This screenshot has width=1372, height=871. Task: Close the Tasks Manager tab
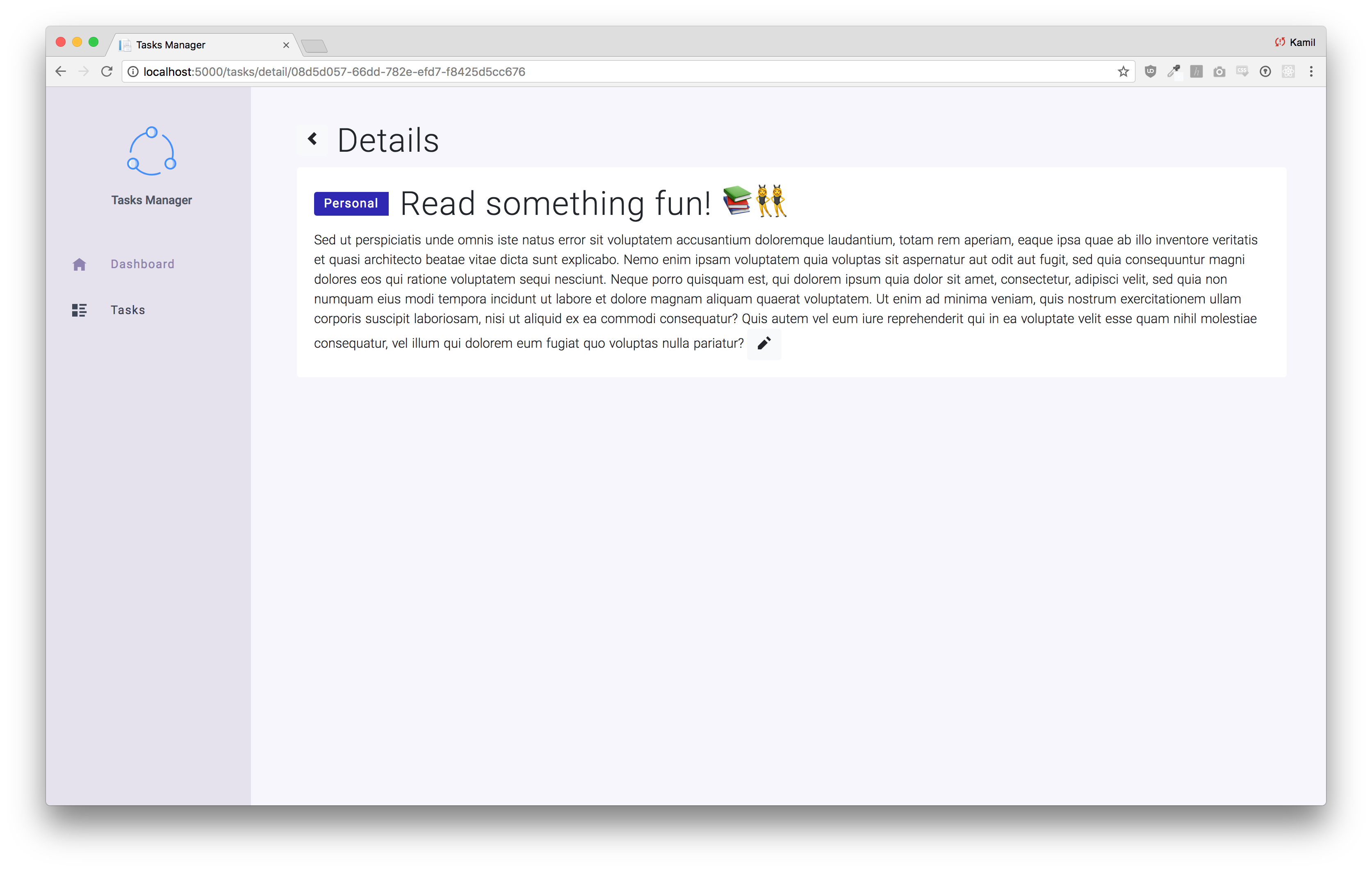pos(286,45)
